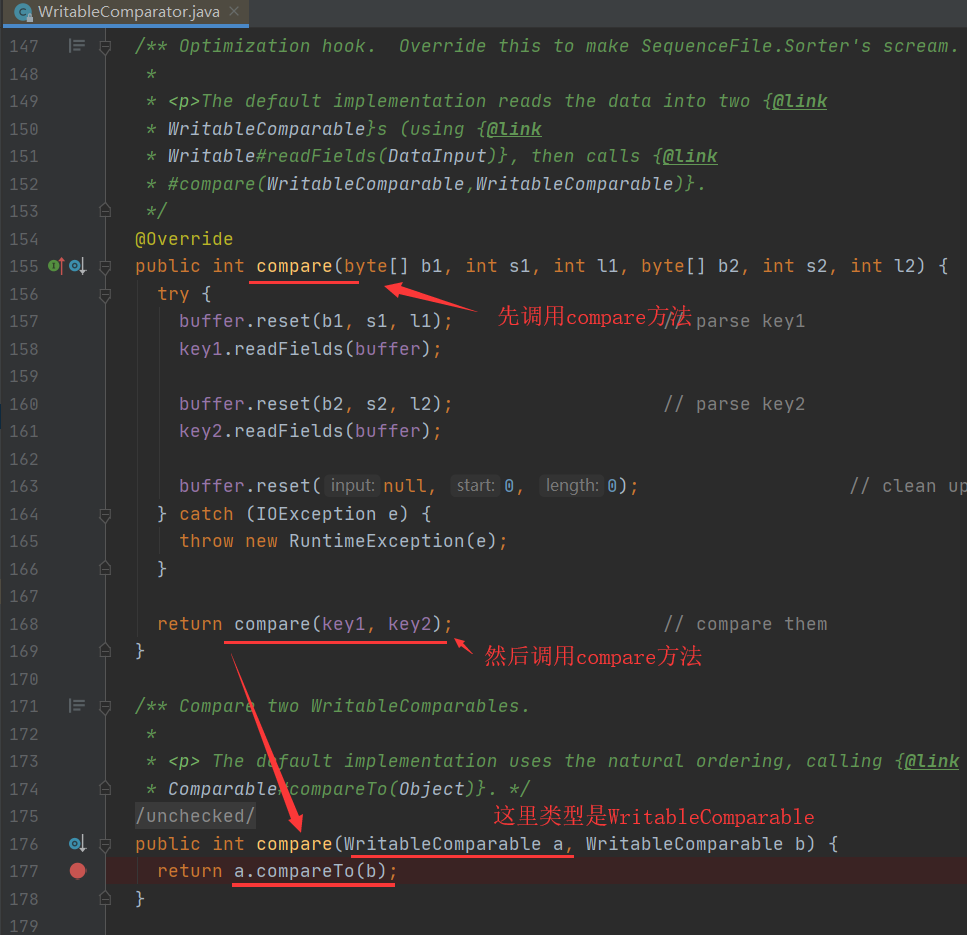Click the @Override annotation on line 154

(x=184, y=239)
